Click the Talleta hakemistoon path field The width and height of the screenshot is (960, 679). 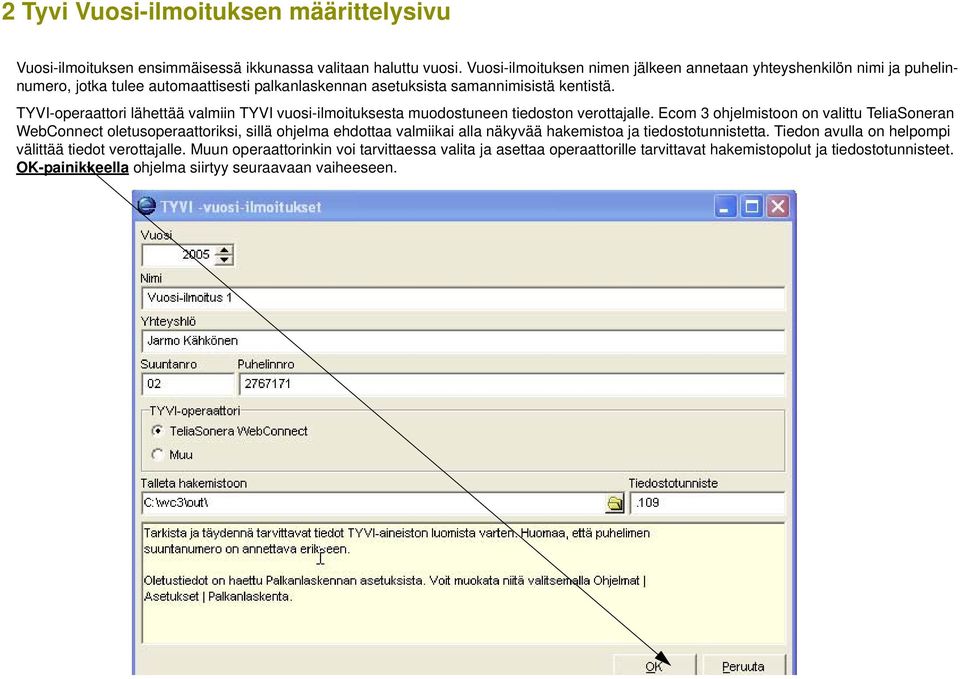[x=373, y=503]
